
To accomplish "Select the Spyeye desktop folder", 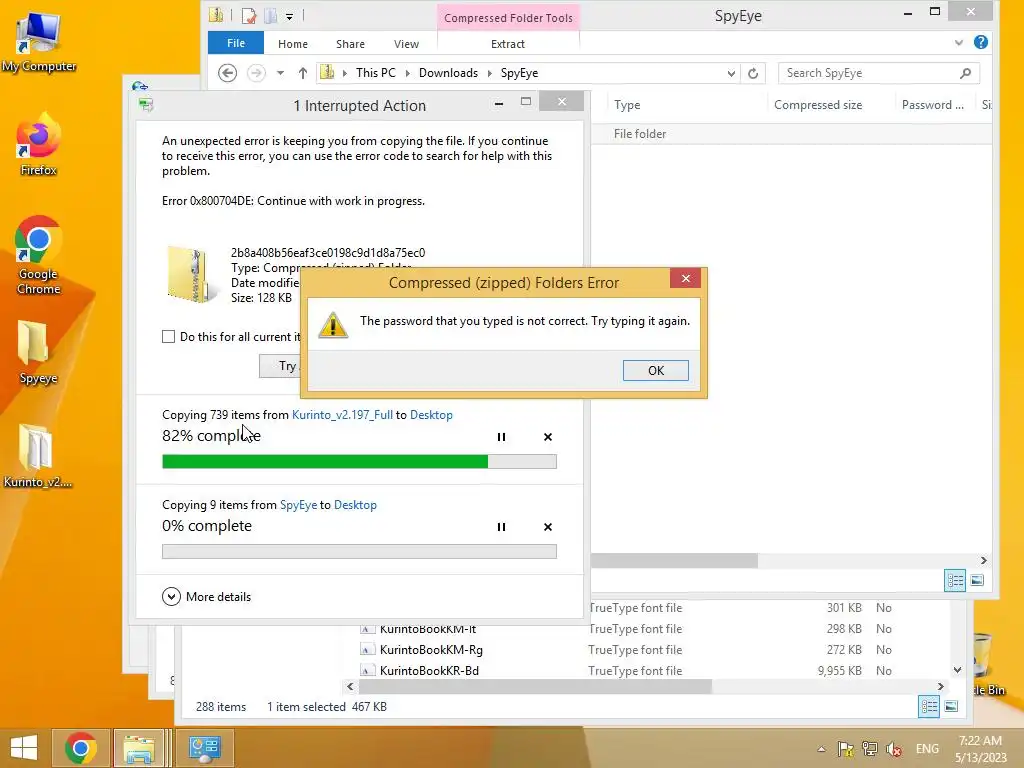I will point(38,353).
